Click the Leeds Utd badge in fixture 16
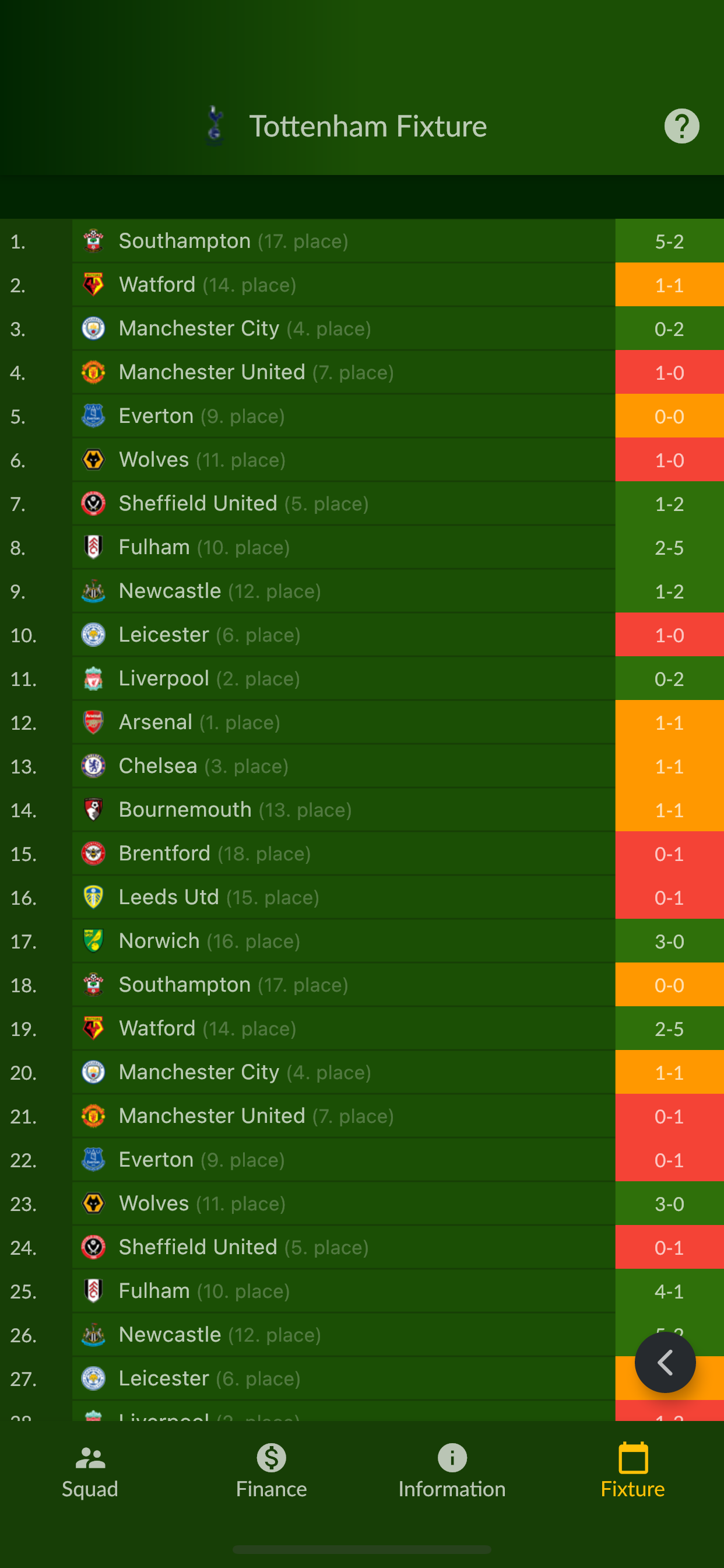The height and width of the screenshot is (1568, 724). point(93,897)
